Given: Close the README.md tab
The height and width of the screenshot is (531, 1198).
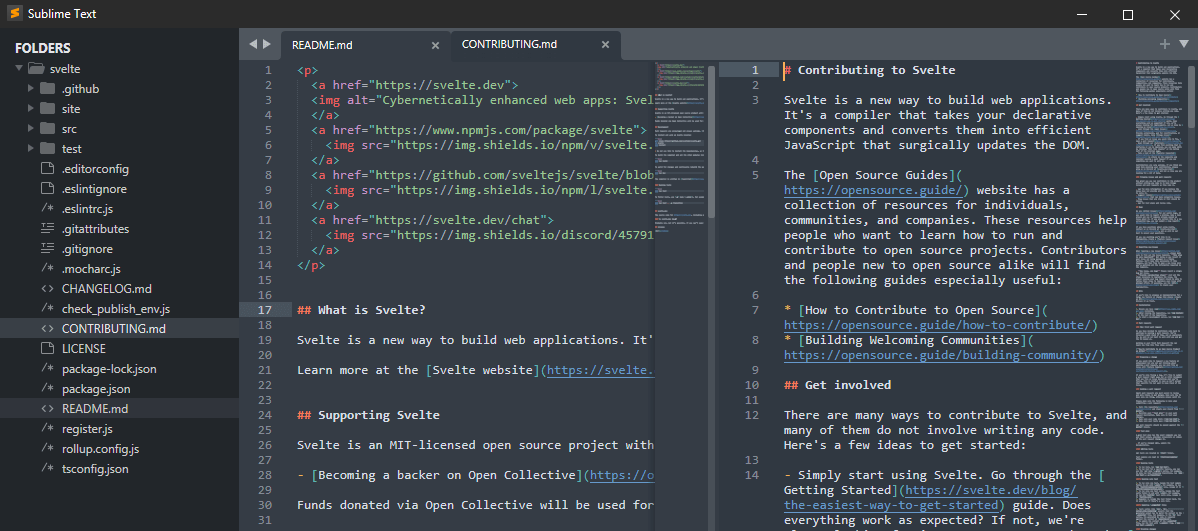Looking at the screenshot, I should tap(435, 45).
